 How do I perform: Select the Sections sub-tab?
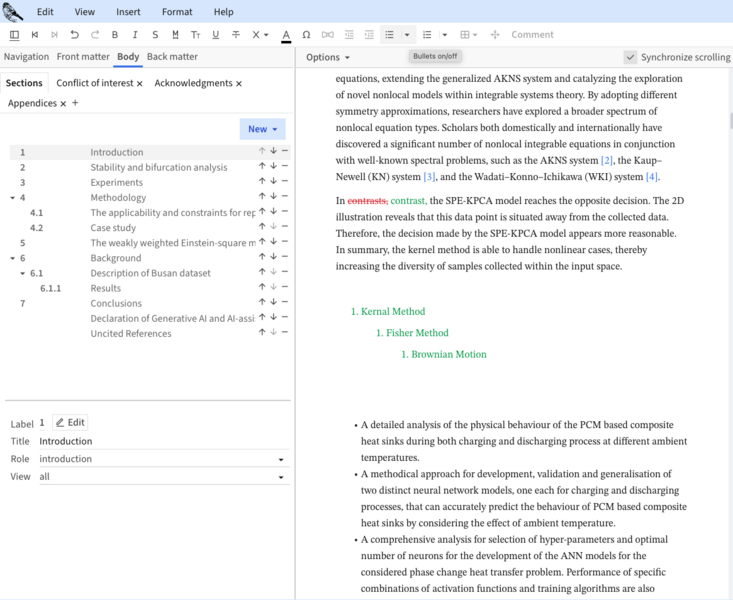[x=24, y=83]
